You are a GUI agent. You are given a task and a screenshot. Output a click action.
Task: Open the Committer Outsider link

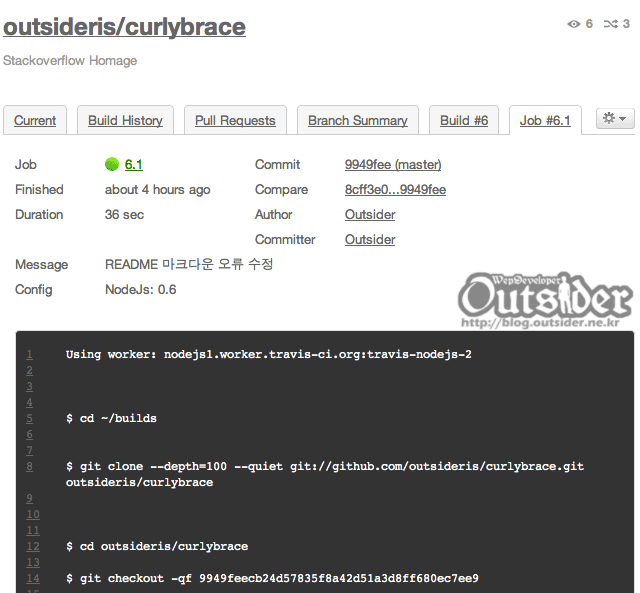(x=370, y=239)
